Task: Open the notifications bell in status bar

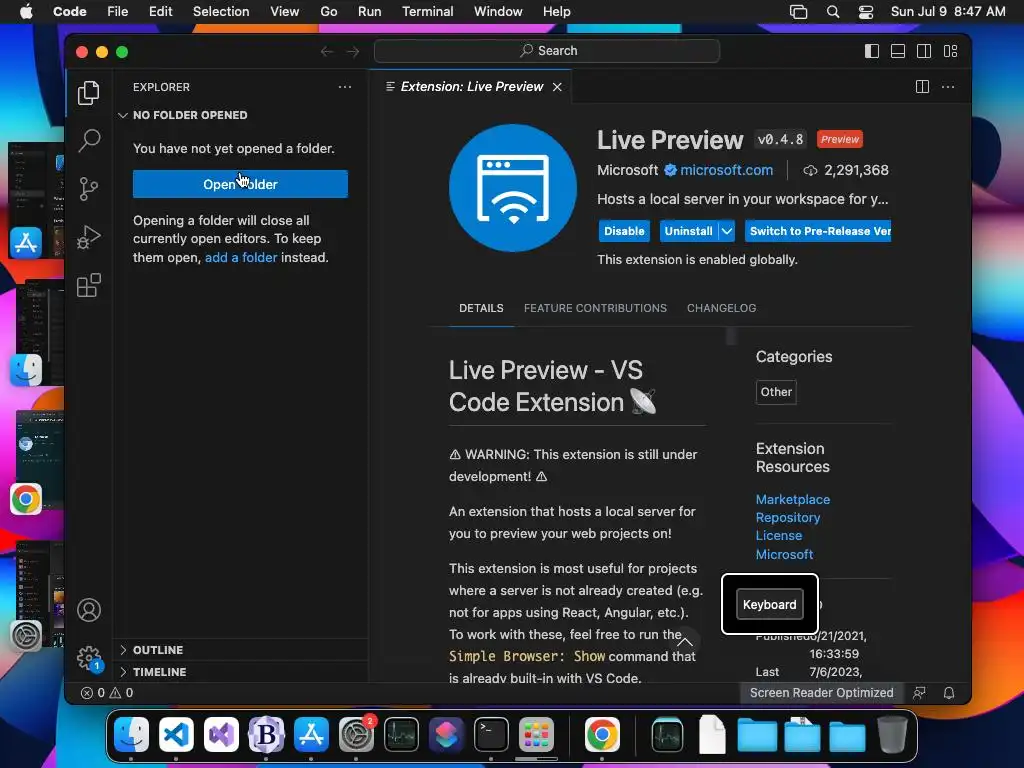Action: [x=949, y=693]
